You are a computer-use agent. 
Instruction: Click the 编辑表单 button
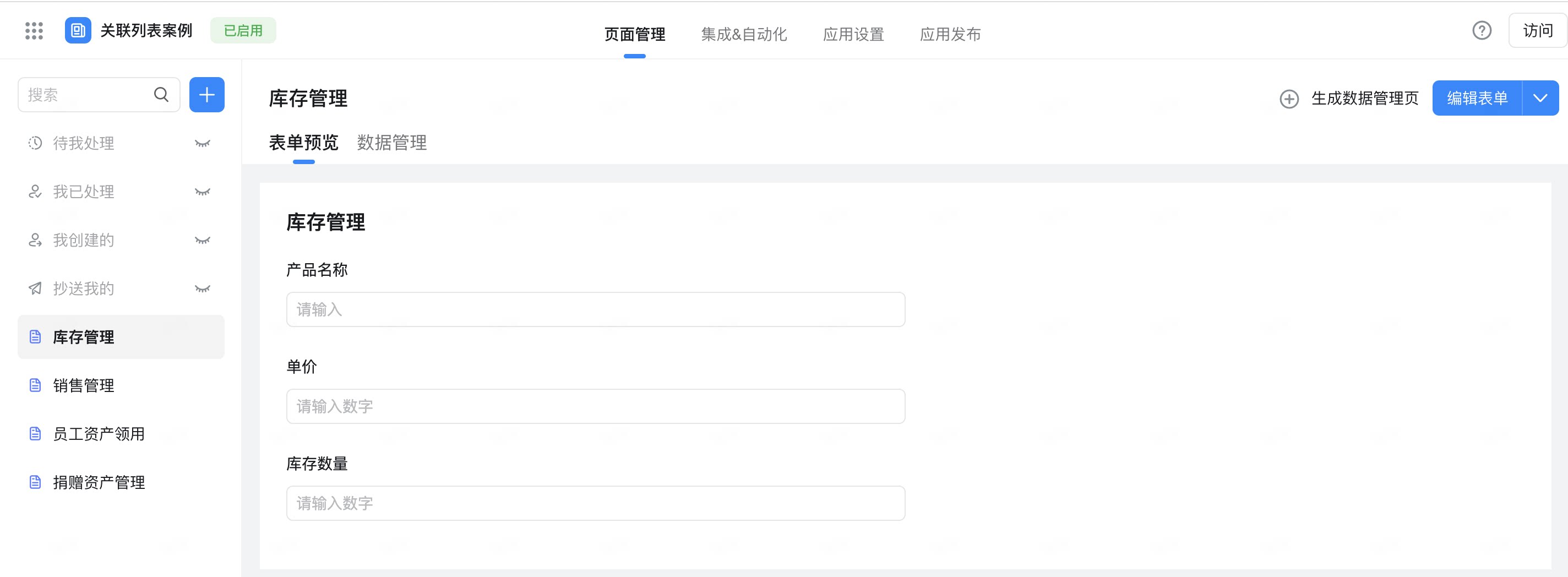point(1477,98)
